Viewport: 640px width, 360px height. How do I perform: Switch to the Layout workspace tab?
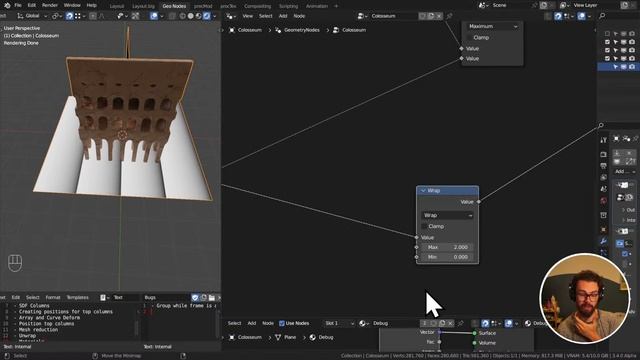point(117,6)
